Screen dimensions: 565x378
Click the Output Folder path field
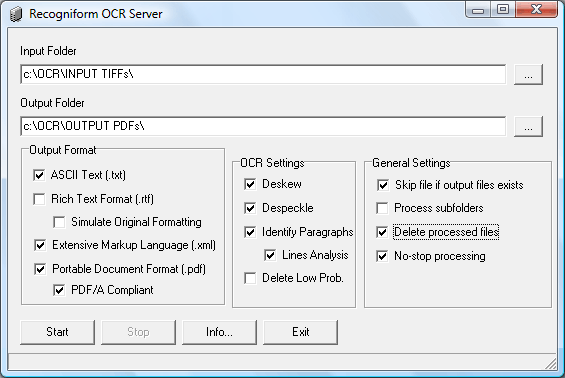point(263,126)
